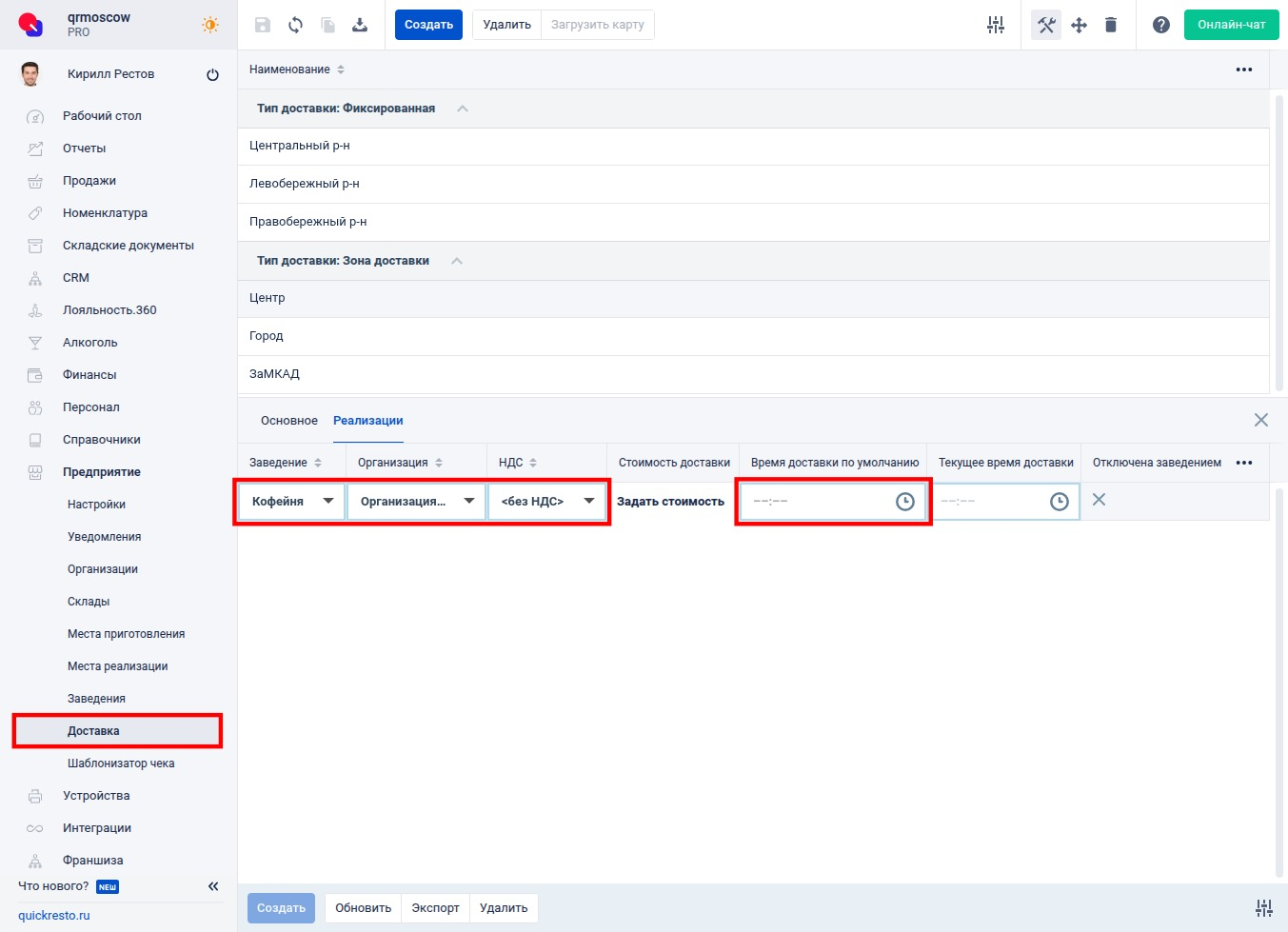This screenshot has height=932, width=1288.
Task: Click the green Онлайн-чат button
Action: 1231,25
